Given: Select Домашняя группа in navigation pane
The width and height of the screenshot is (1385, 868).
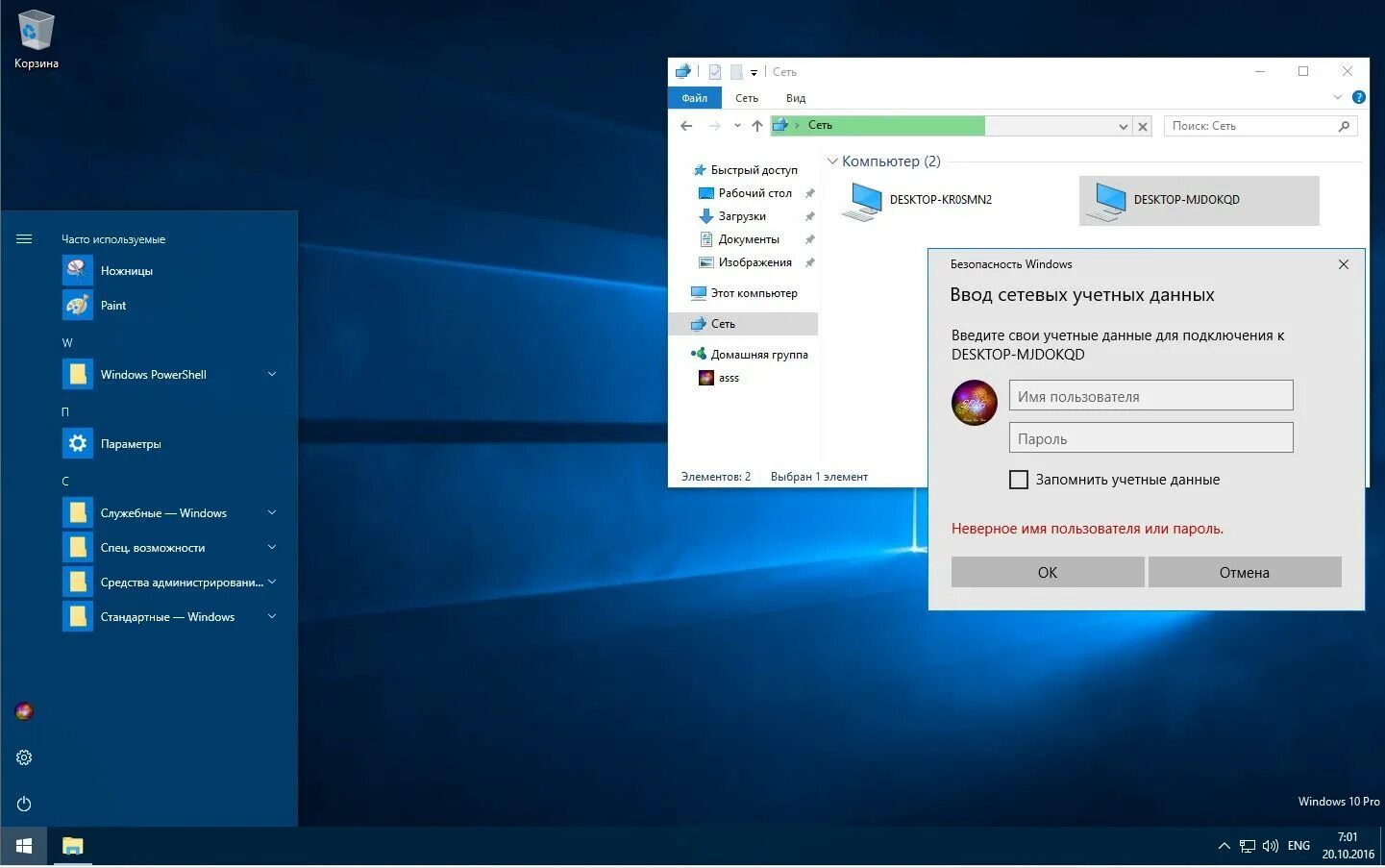Looking at the screenshot, I should coord(759,355).
